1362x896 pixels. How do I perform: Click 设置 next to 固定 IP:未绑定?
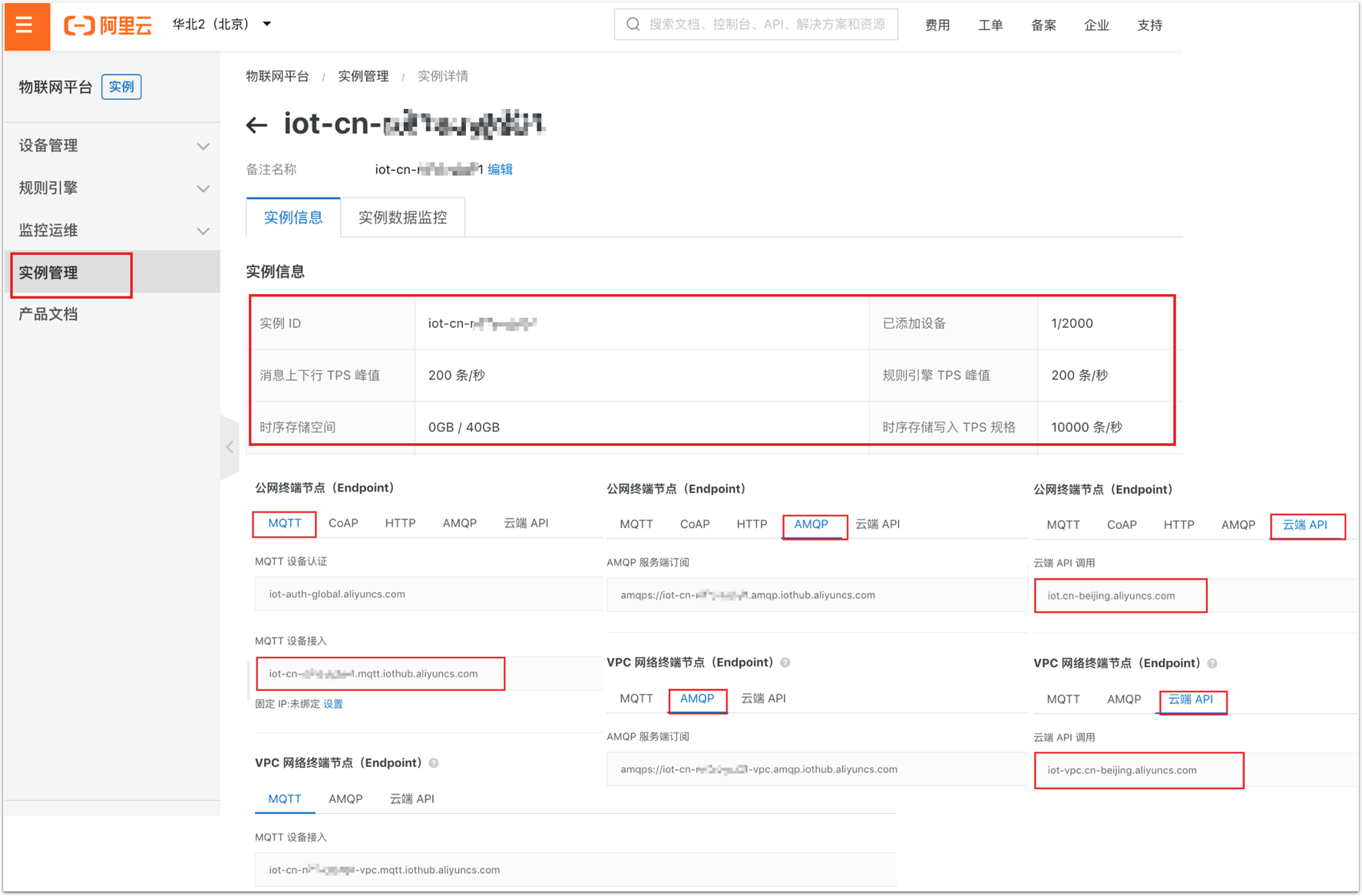(333, 704)
